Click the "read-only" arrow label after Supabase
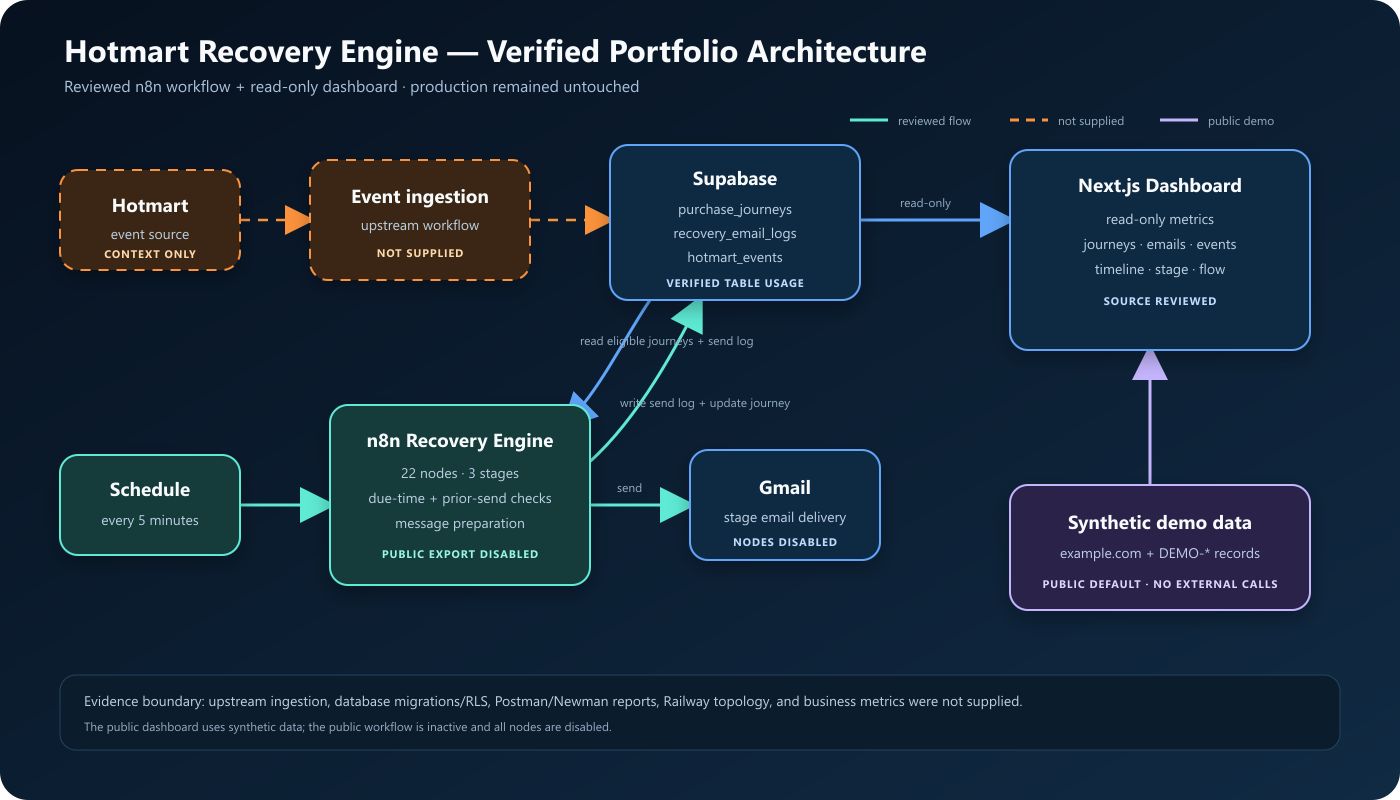The image size is (1400, 800). pyautogui.click(x=925, y=203)
